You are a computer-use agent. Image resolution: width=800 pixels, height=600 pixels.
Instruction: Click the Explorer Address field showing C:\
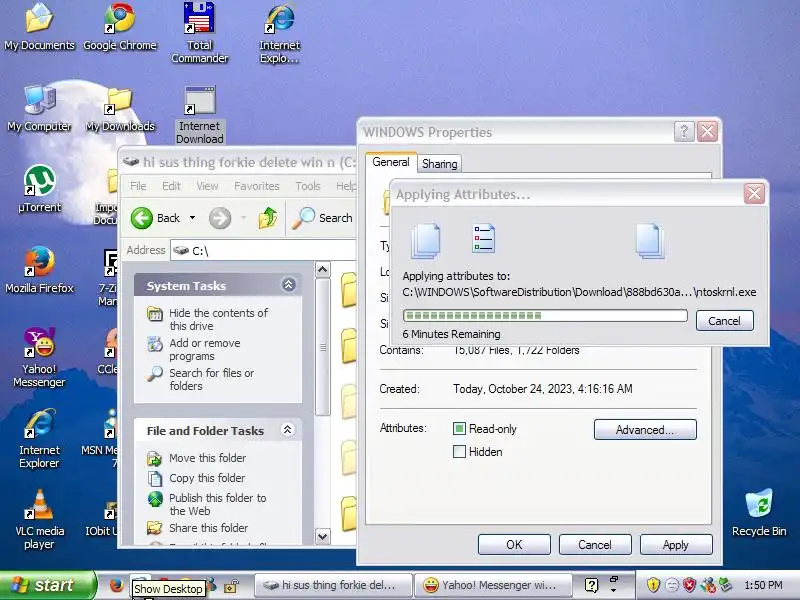[263, 251]
